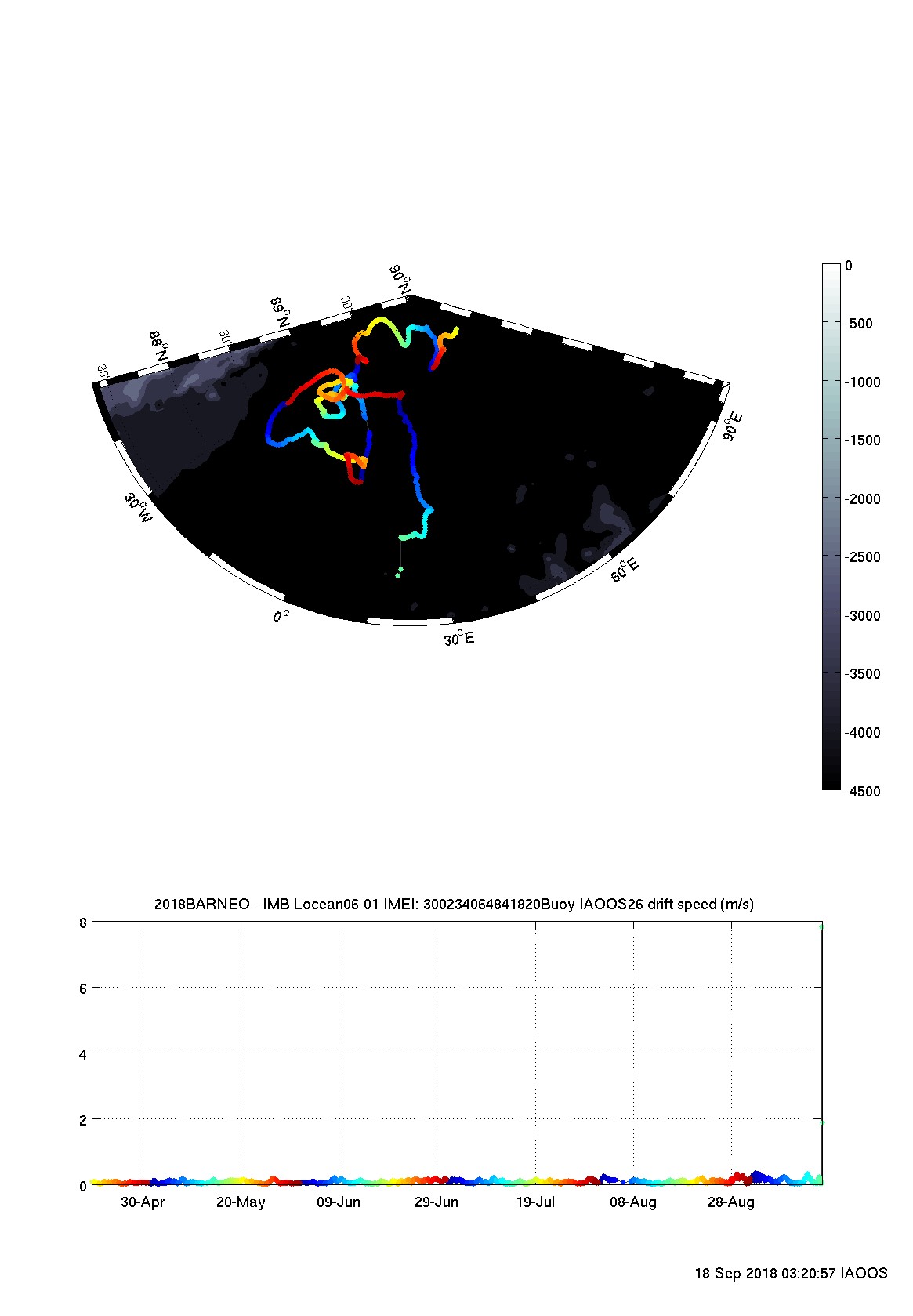Click the 0° longitude label below map
The image size is (913, 1316).
(281, 617)
